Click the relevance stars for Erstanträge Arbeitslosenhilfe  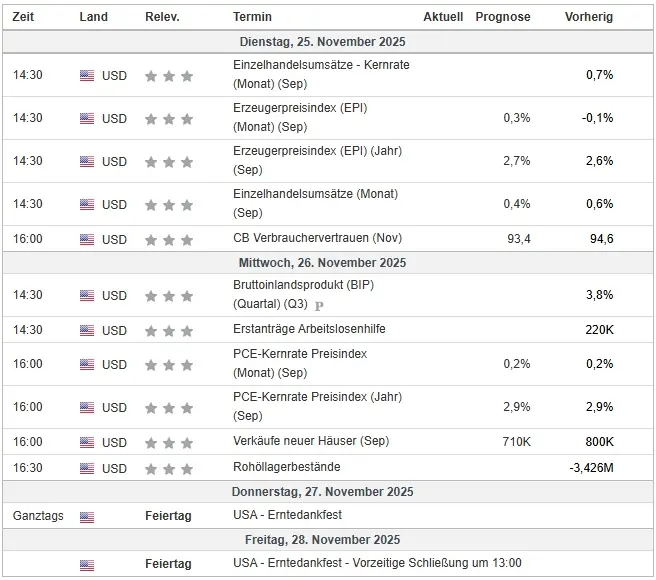[x=169, y=330]
